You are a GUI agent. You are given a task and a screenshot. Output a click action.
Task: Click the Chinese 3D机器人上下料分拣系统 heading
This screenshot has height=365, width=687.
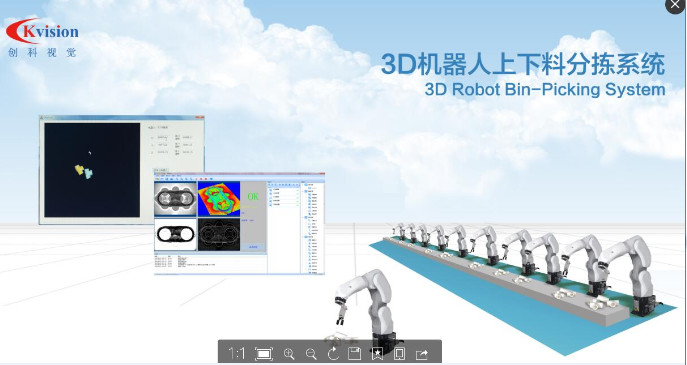(x=523, y=64)
